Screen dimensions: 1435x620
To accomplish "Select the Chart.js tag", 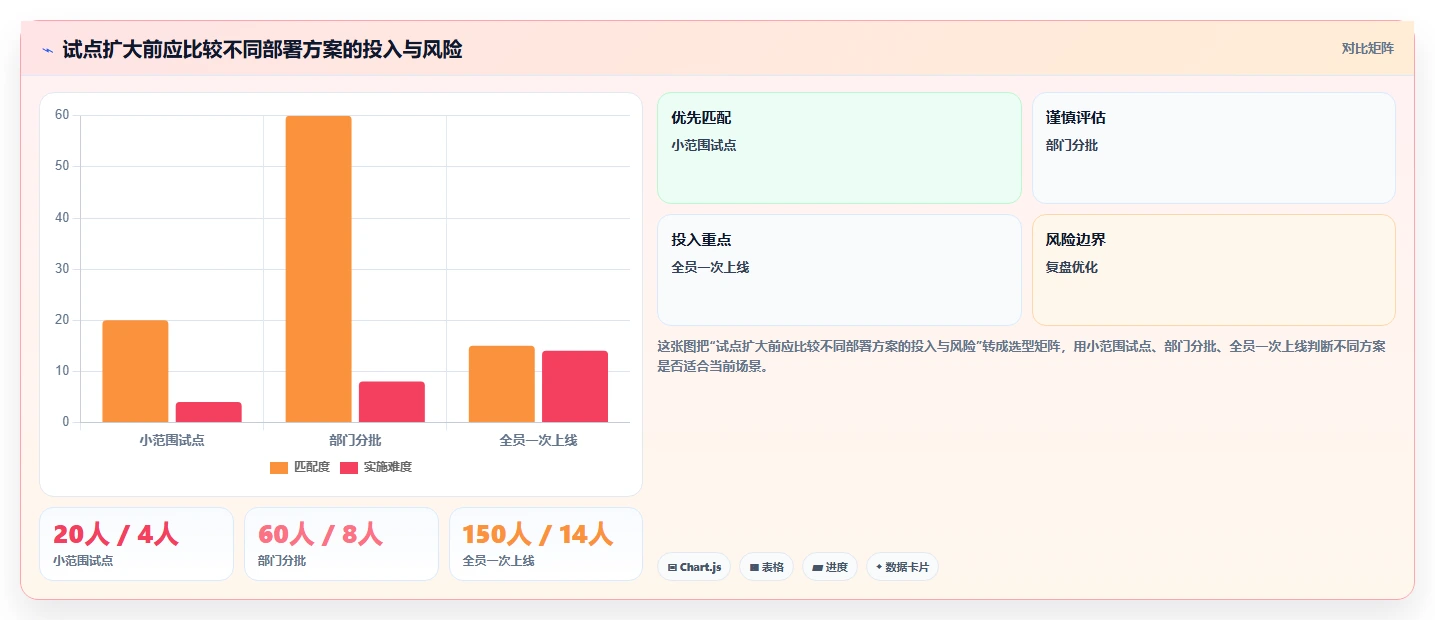I will coord(694,567).
